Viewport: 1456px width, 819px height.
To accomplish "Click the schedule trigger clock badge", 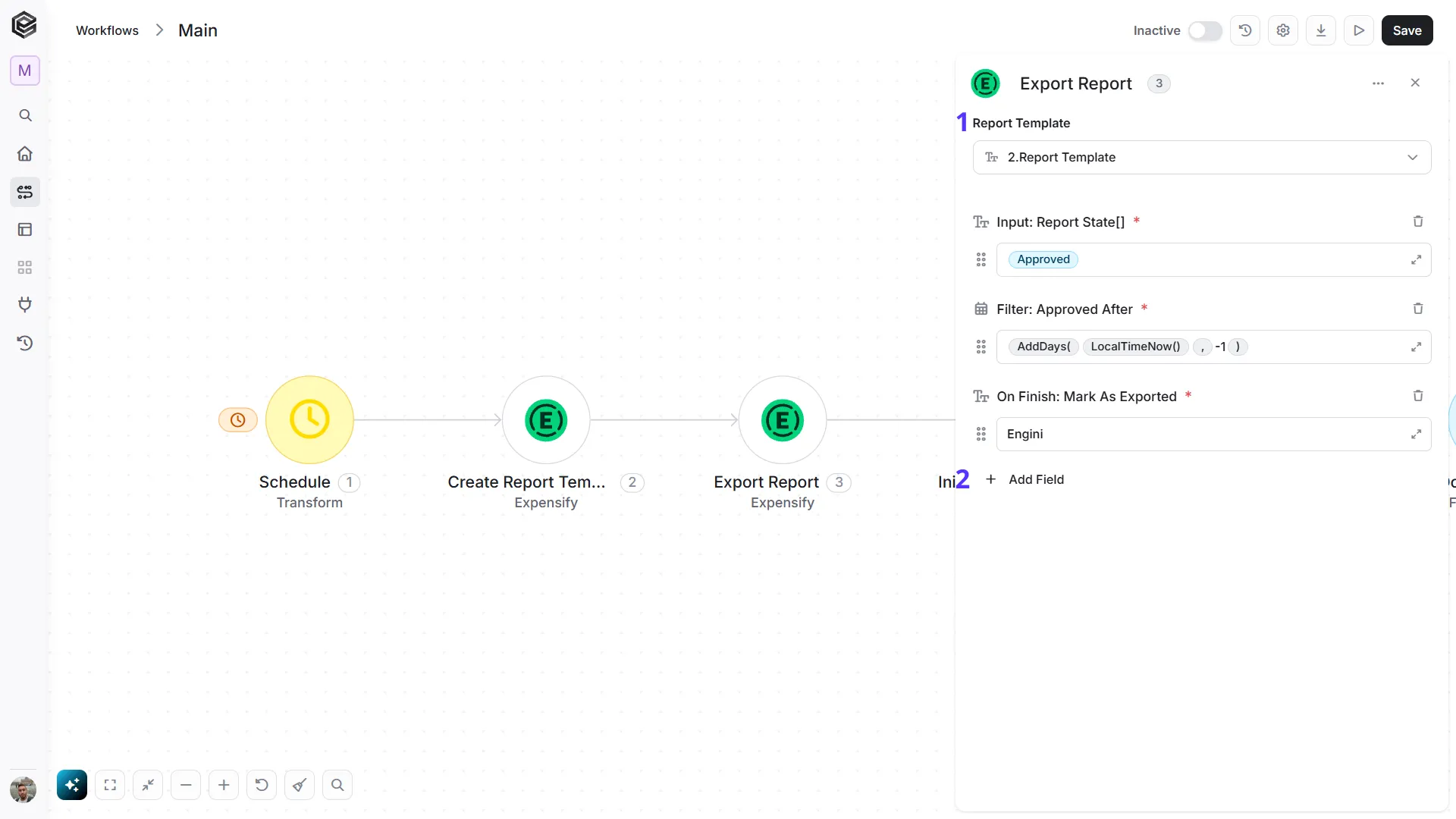I will (238, 419).
